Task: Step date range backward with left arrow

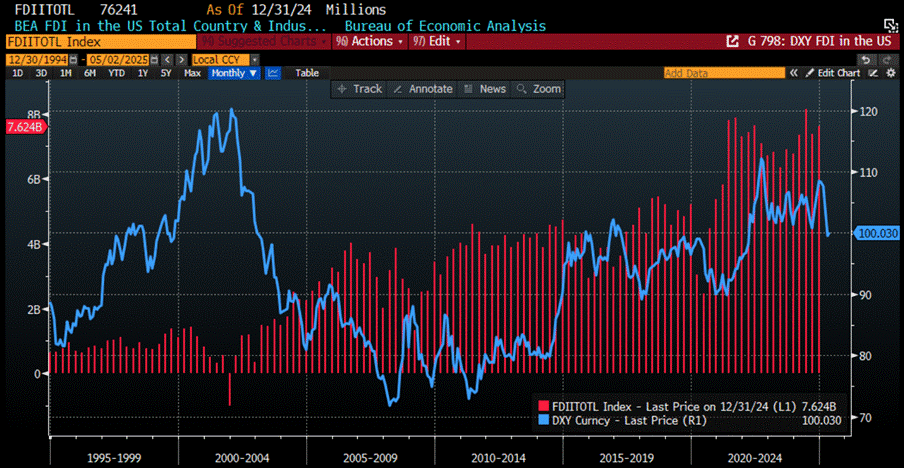Action: point(167,59)
